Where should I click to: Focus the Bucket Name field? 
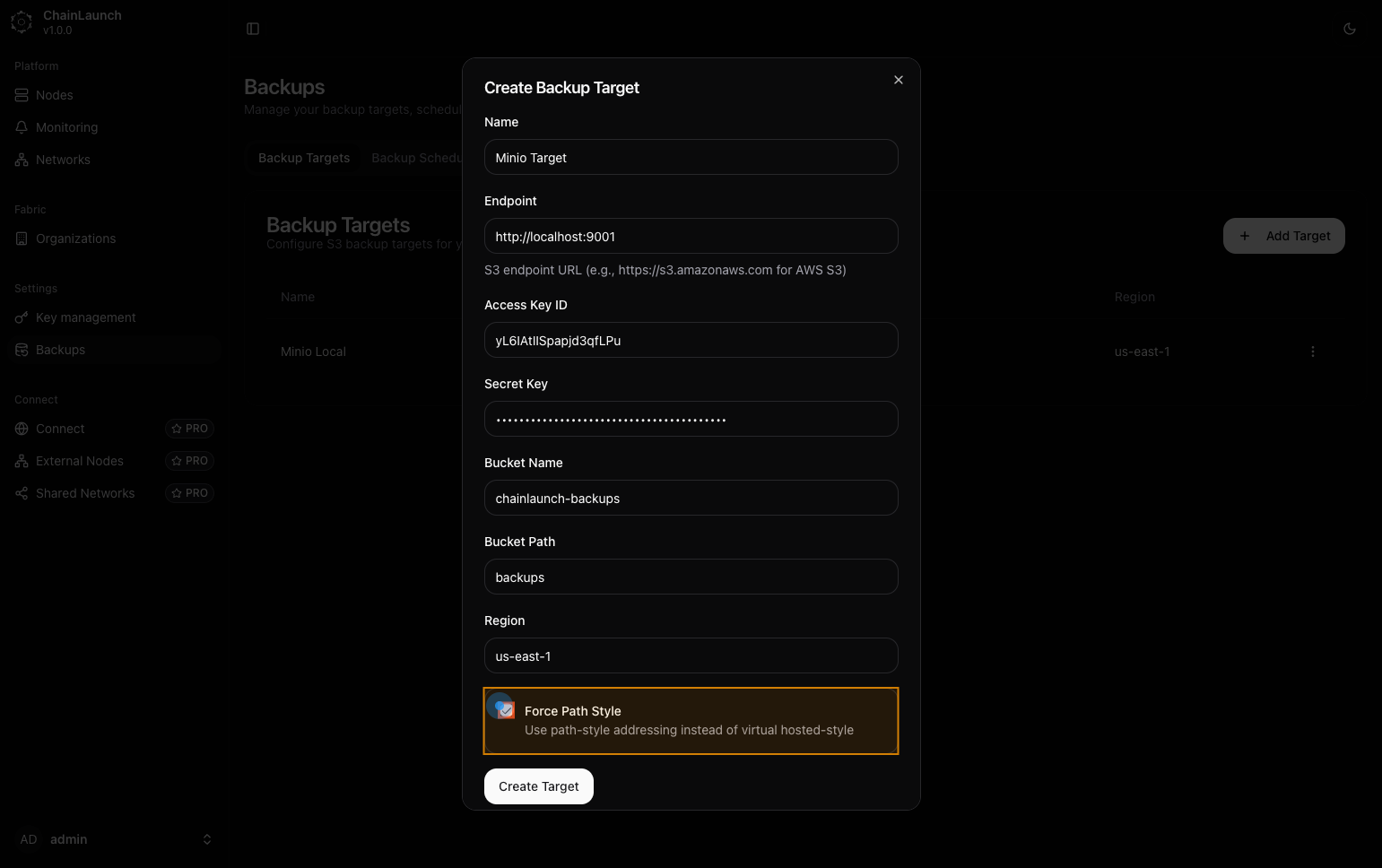click(x=691, y=499)
